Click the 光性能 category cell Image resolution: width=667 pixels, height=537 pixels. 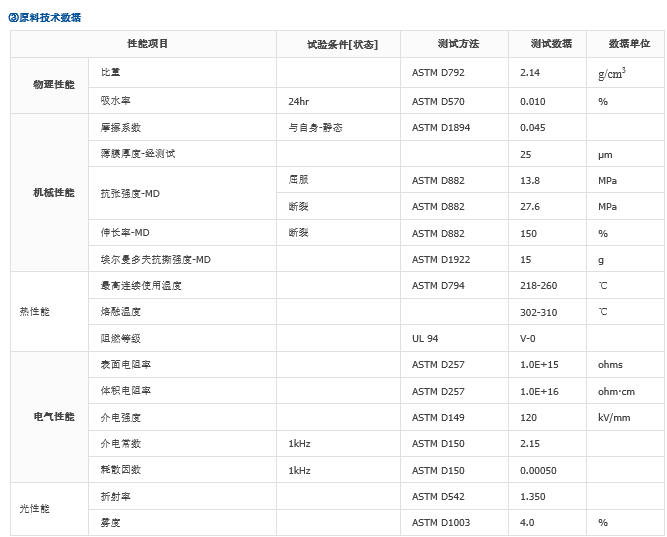(x=34, y=509)
